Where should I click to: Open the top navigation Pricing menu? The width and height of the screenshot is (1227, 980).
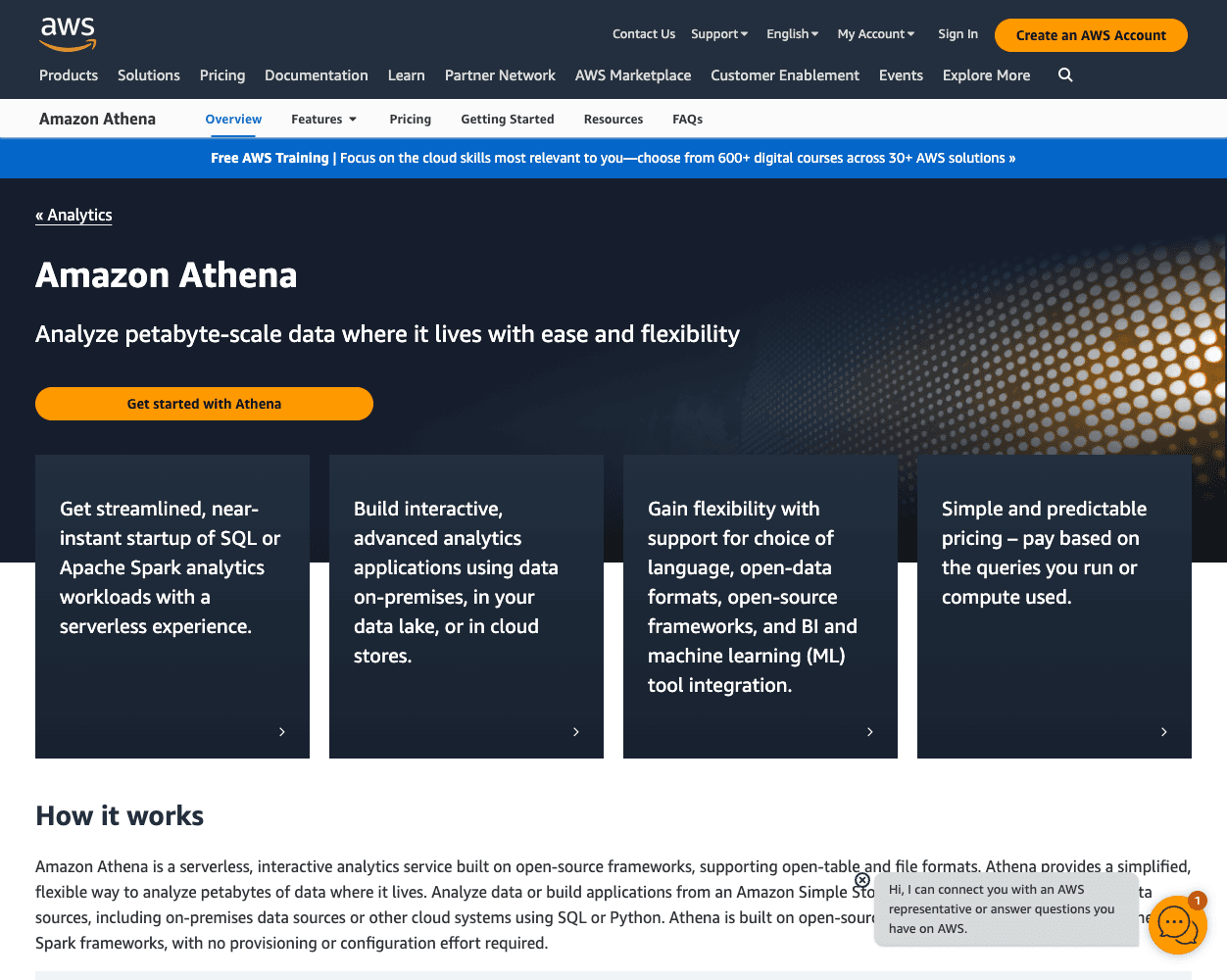222,75
